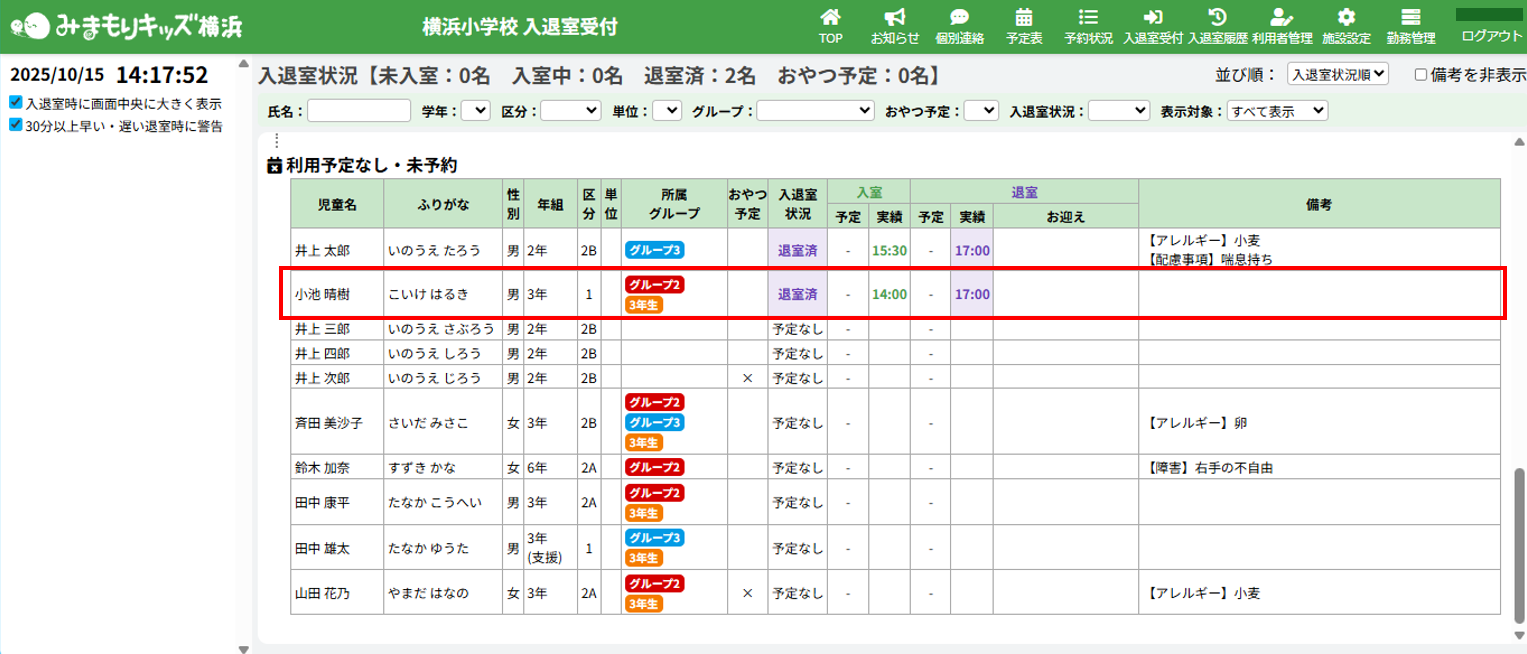Click the 氏名 search input field
The image size is (1527, 654).
359,111
